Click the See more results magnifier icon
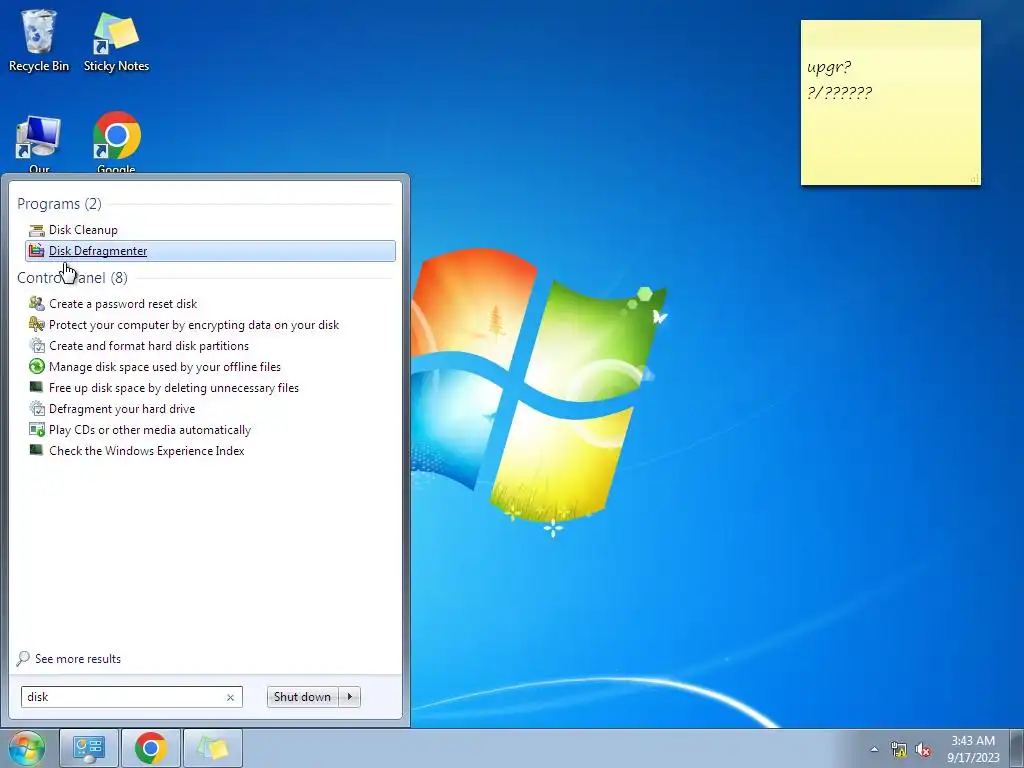 [23, 658]
